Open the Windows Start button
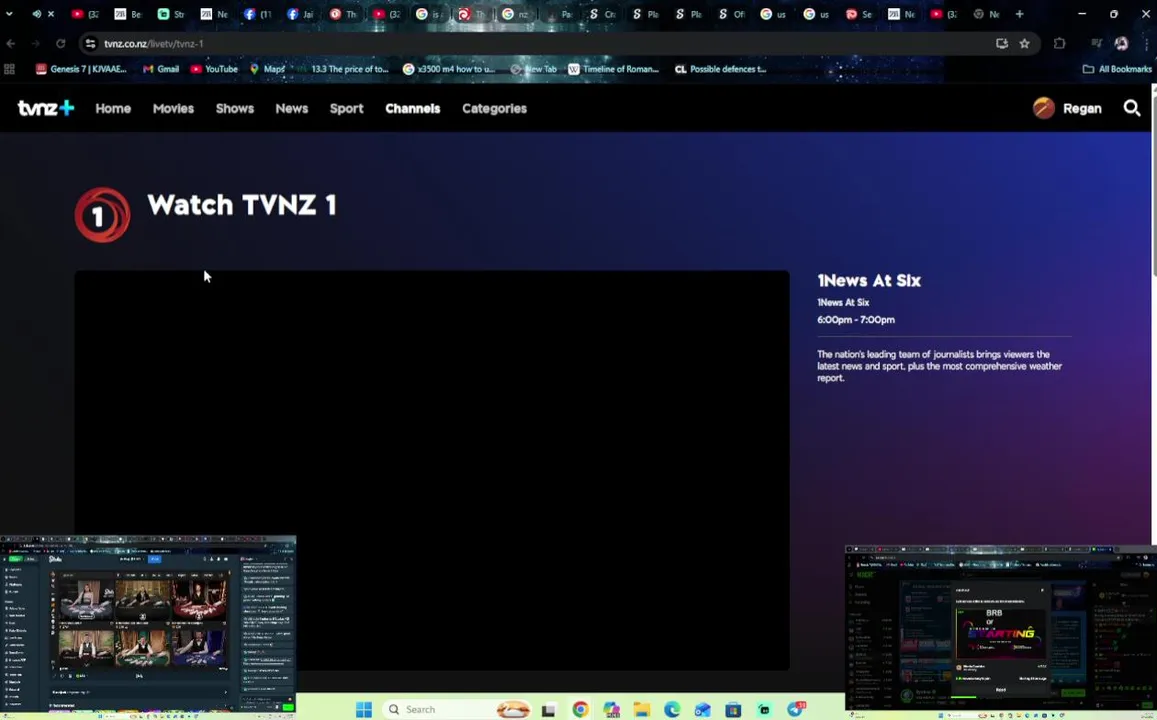 click(364, 710)
